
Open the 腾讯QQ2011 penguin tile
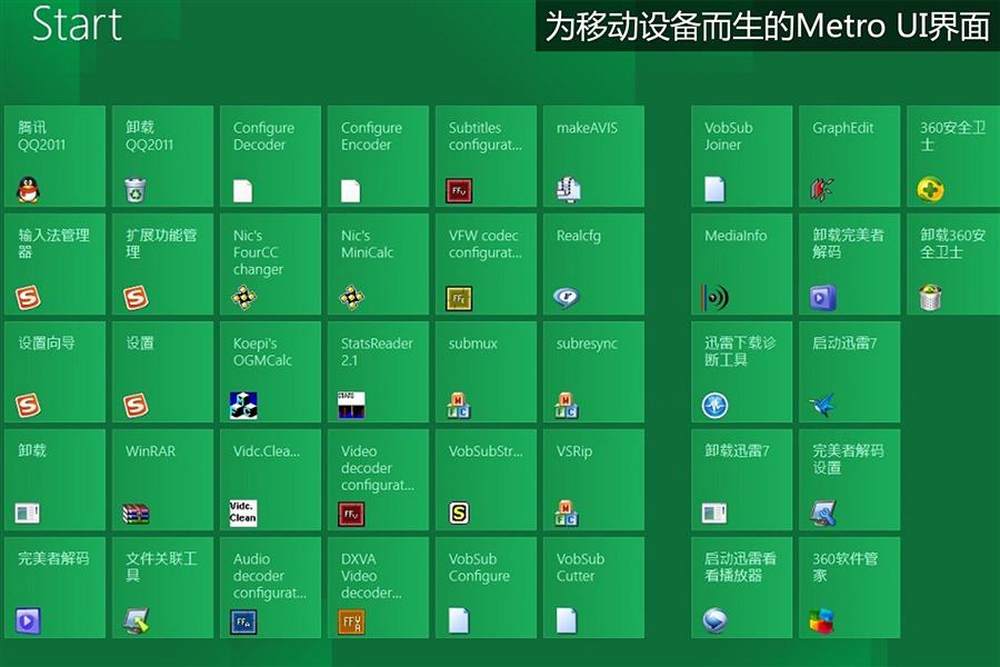[x=55, y=156]
